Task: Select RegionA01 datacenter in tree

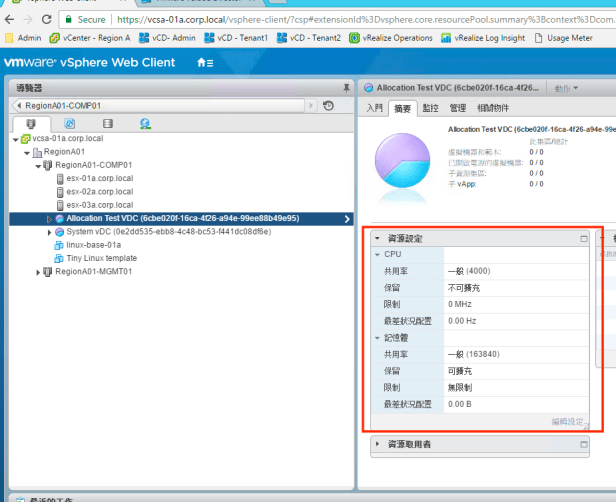Action: click(x=64, y=152)
